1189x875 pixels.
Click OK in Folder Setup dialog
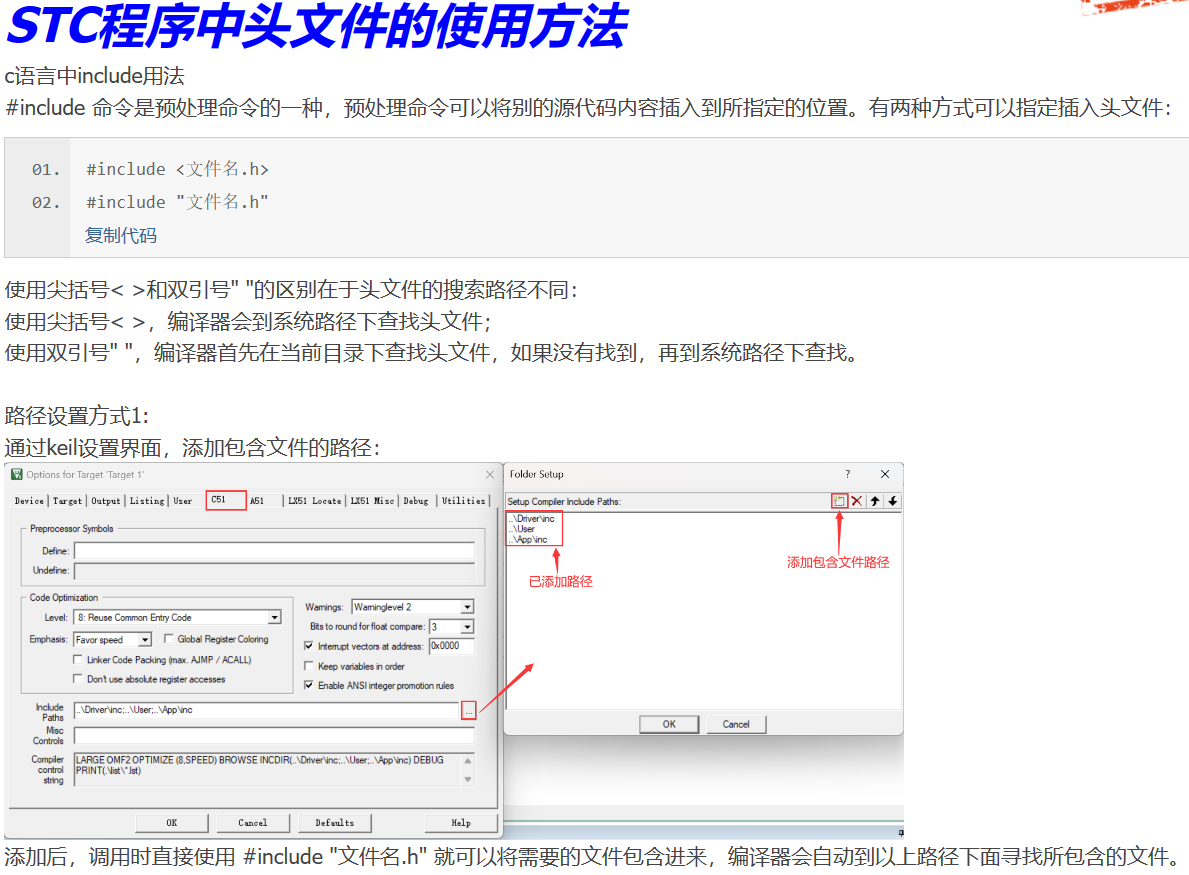[669, 724]
